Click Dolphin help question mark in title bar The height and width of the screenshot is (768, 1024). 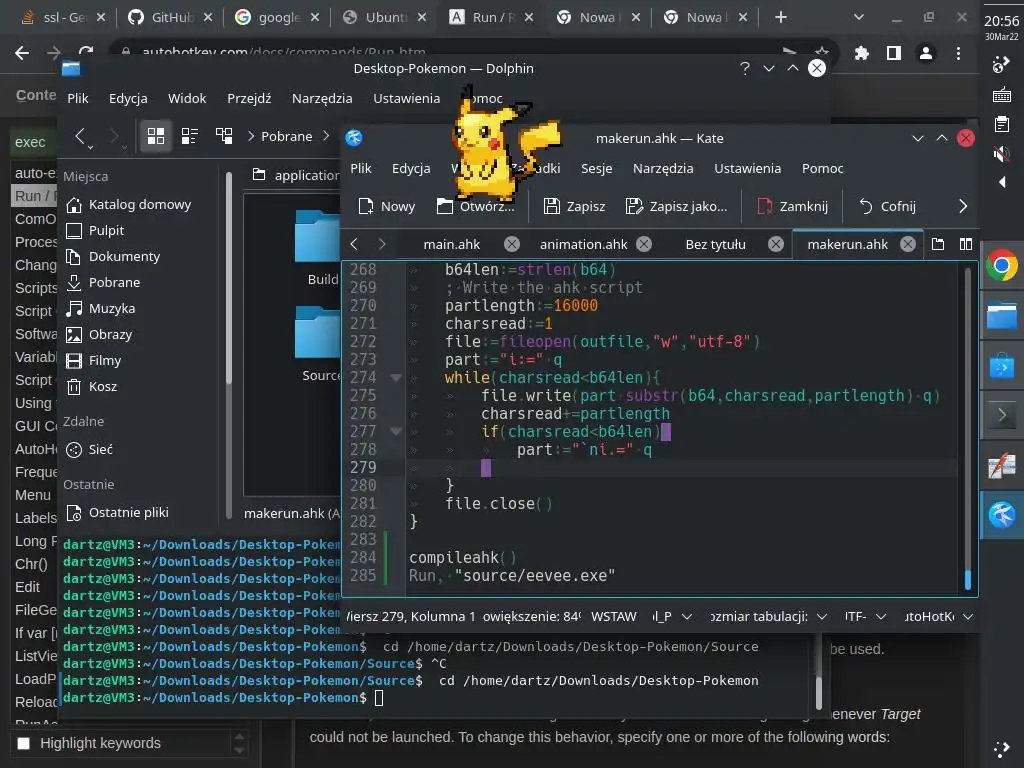point(744,68)
